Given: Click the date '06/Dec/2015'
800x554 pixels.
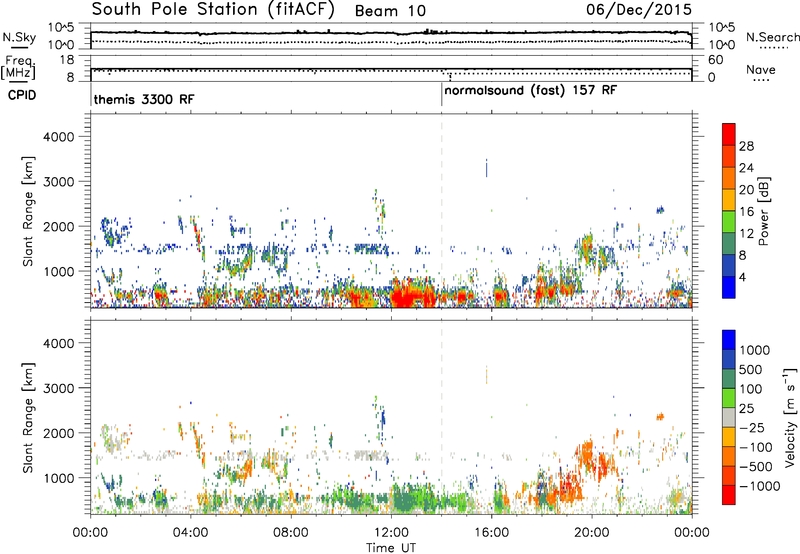Looking at the screenshot, I should 639,10.
